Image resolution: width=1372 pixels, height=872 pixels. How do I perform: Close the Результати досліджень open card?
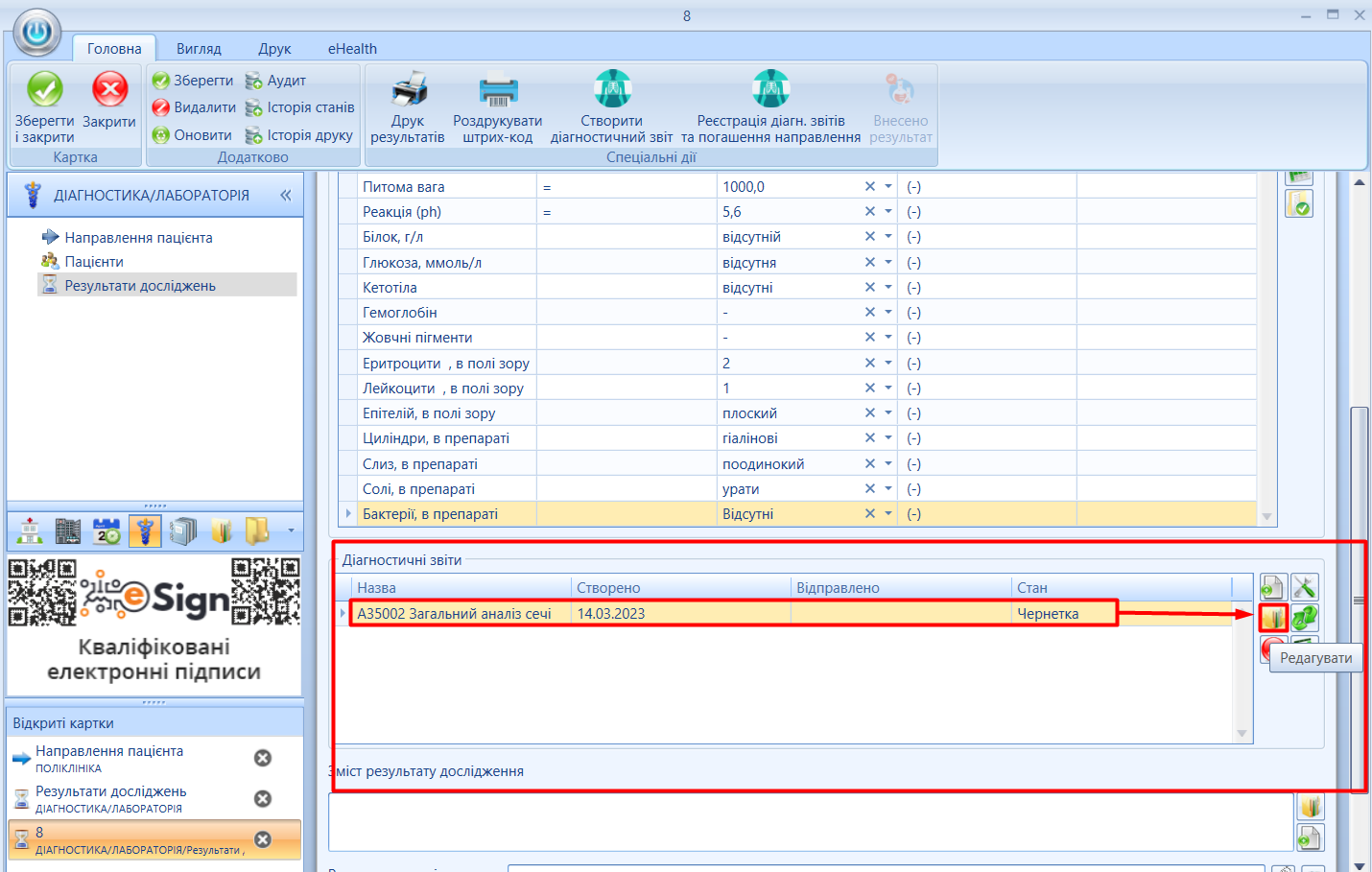(x=262, y=798)
